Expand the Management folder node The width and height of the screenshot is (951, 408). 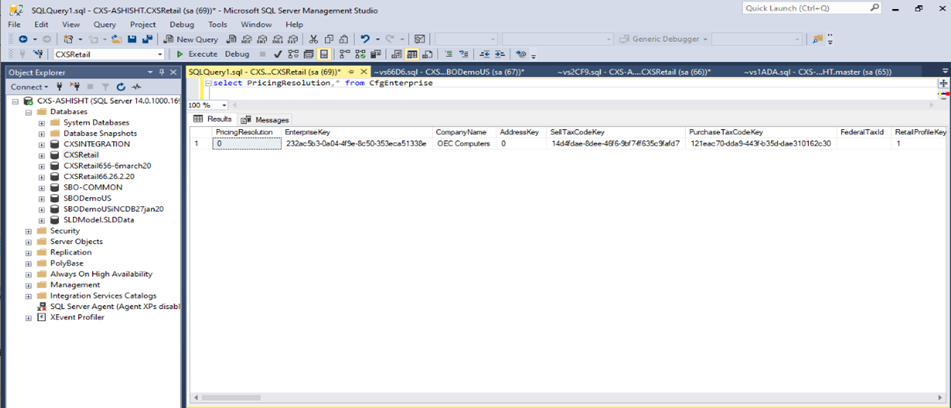[x=29, y=285]
